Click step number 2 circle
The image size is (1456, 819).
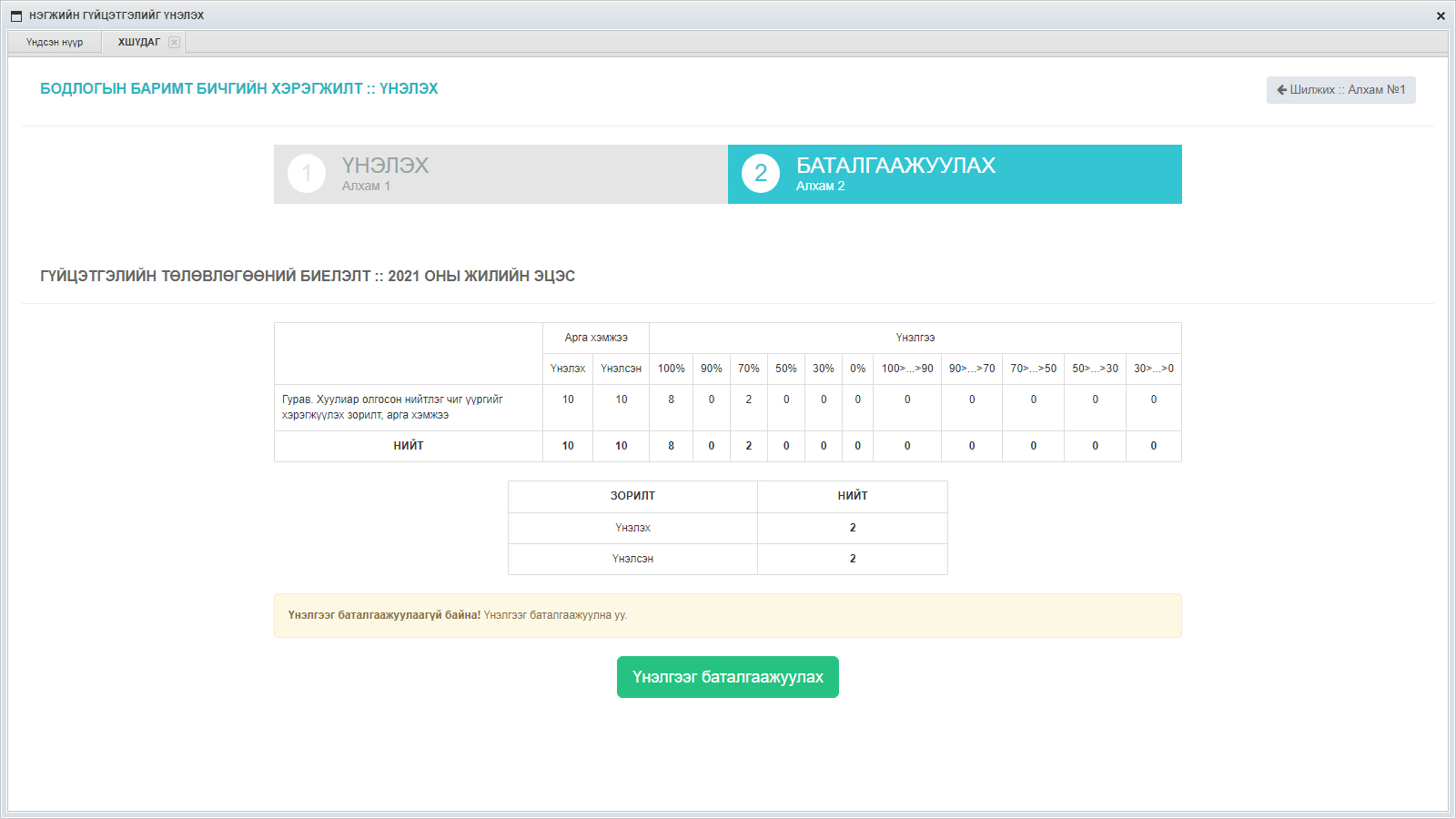(x=761, y=173)
